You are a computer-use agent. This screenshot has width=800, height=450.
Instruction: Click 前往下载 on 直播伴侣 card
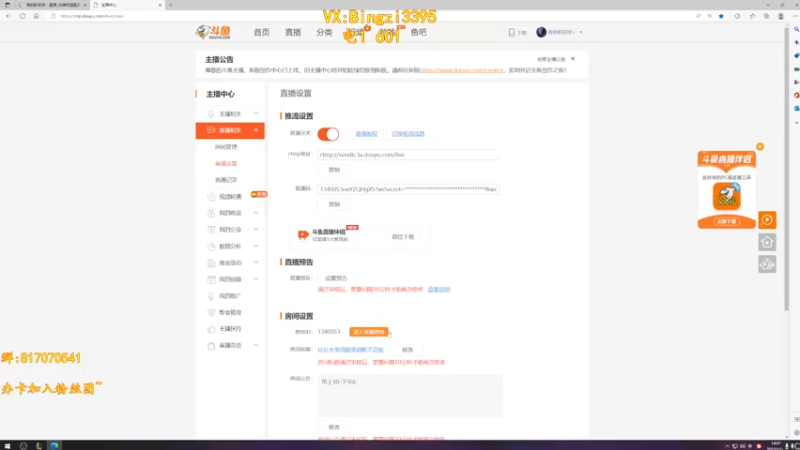click(x=403, y=237)
